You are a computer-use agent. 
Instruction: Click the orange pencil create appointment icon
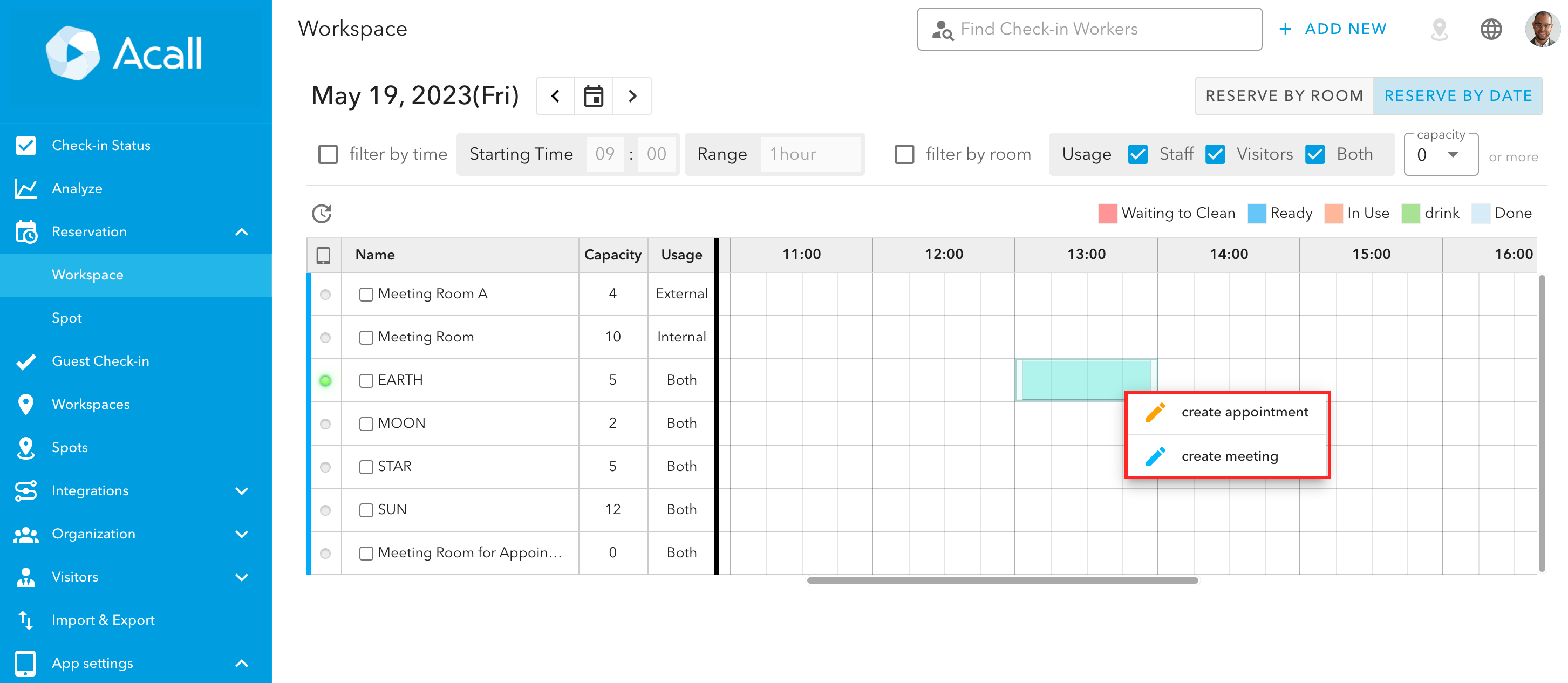point(1155,412)
